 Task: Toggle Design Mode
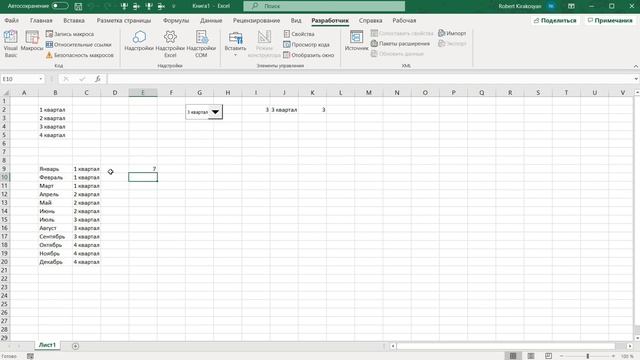click(264, 43)
